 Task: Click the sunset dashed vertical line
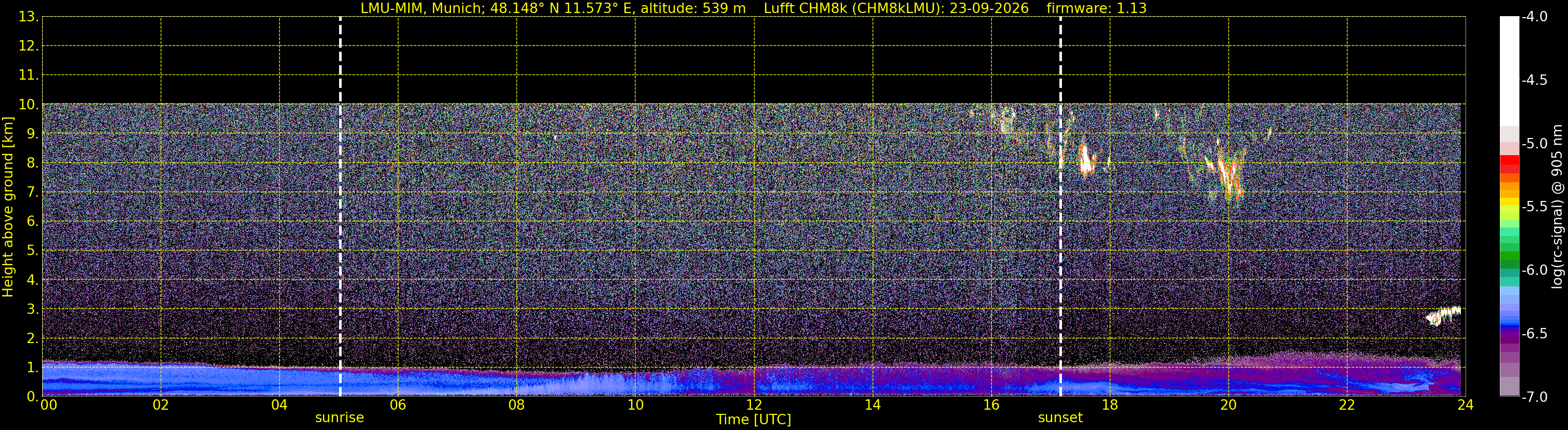click(1060, 207)
